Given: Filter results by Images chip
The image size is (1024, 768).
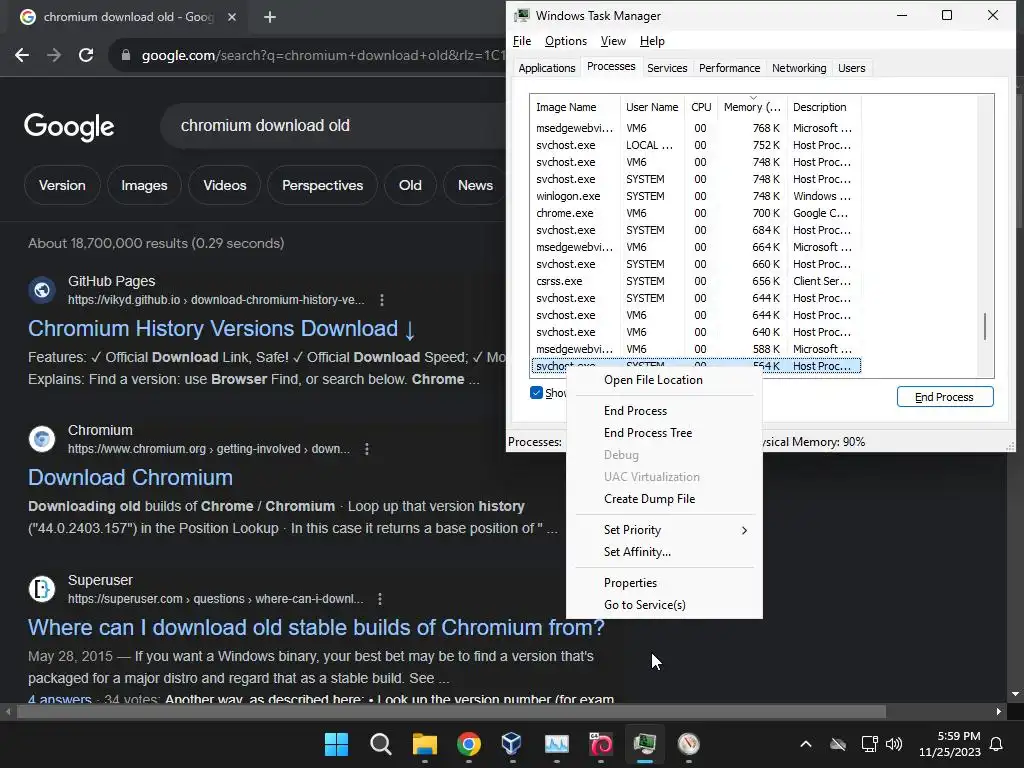Looking at the screenshot, I should [x=144, y=185].
